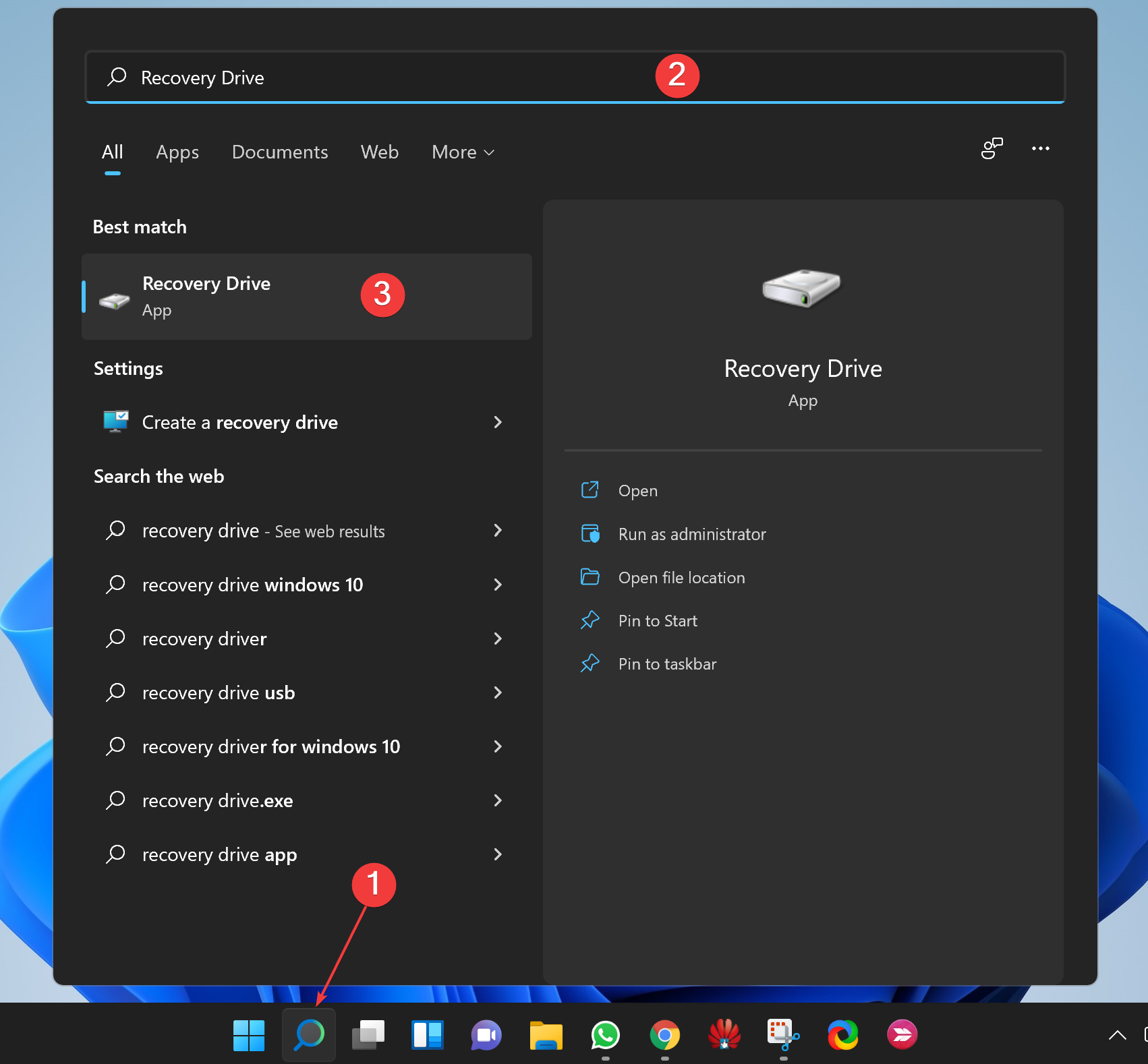The height and width of the screenshot is (1064, 1148).
Task: Open the Widgets taskbar icon
Action: point(428,1035)
